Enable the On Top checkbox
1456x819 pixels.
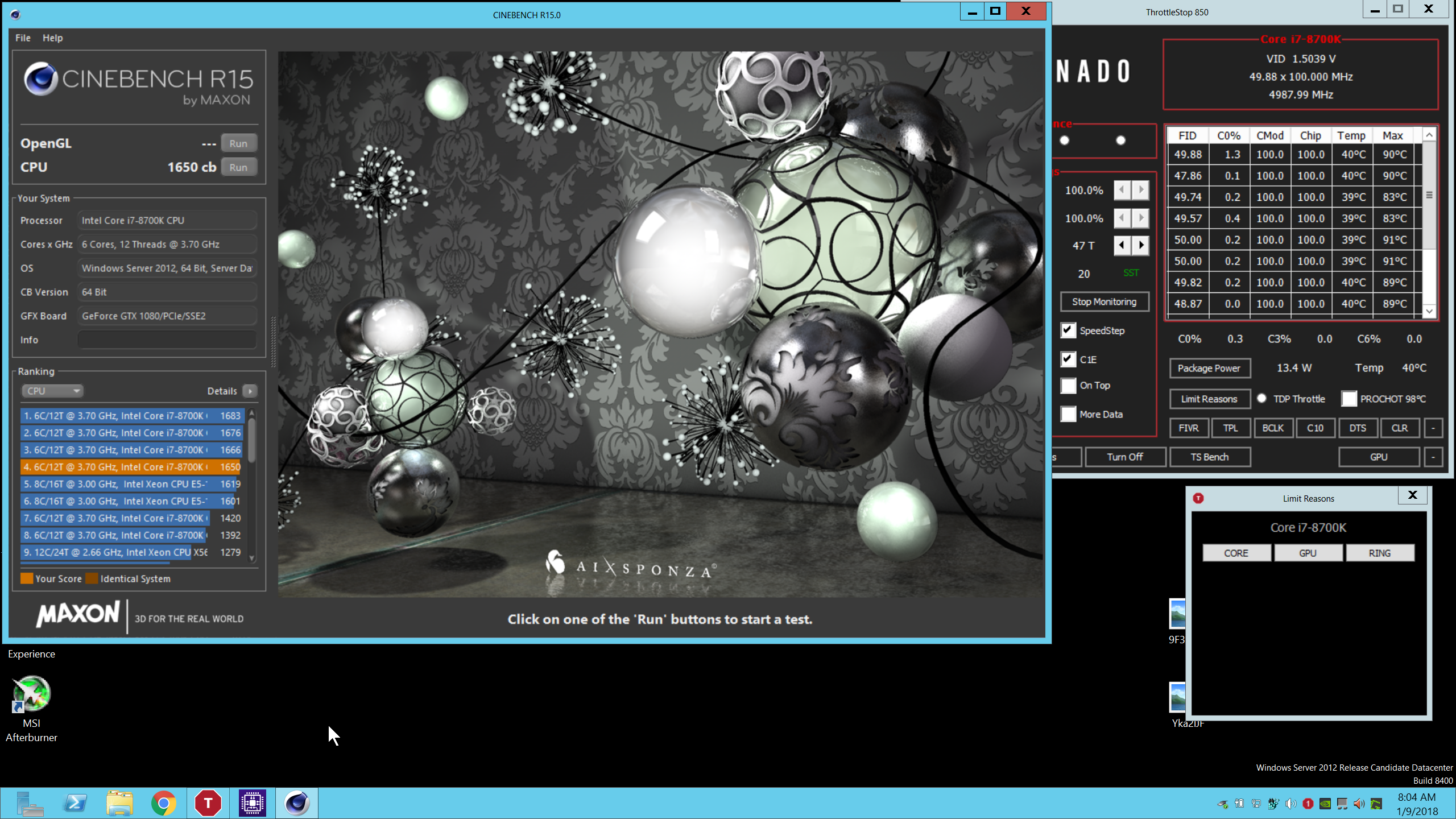1068,386
